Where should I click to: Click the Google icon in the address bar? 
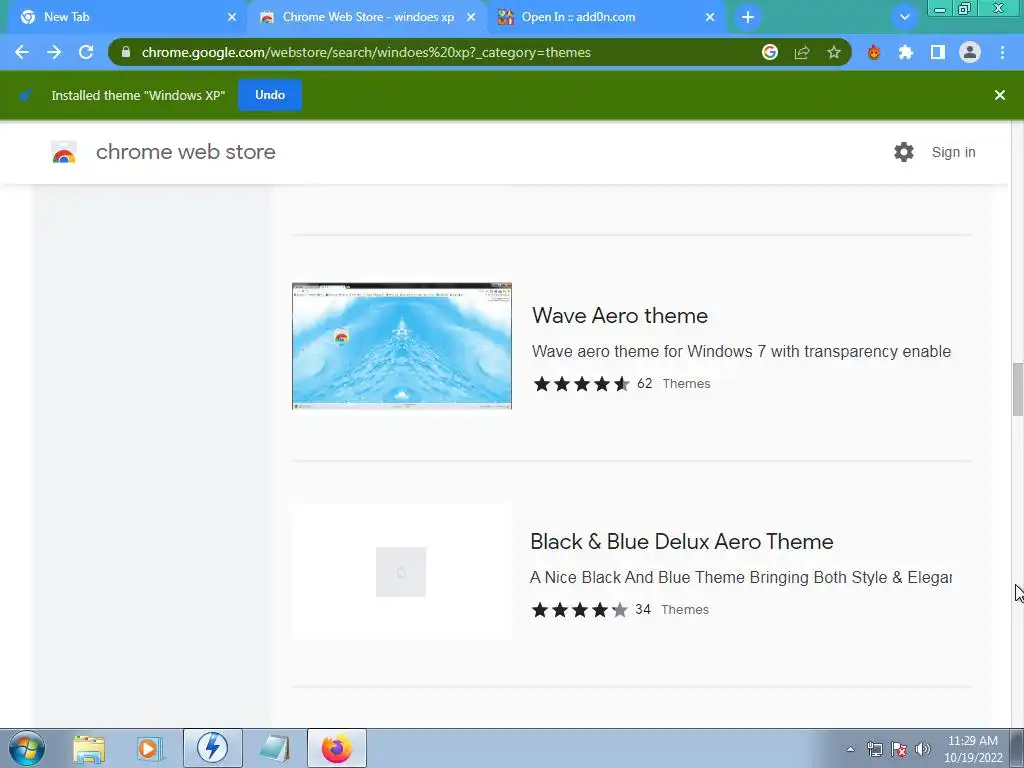tap(770, 52)
